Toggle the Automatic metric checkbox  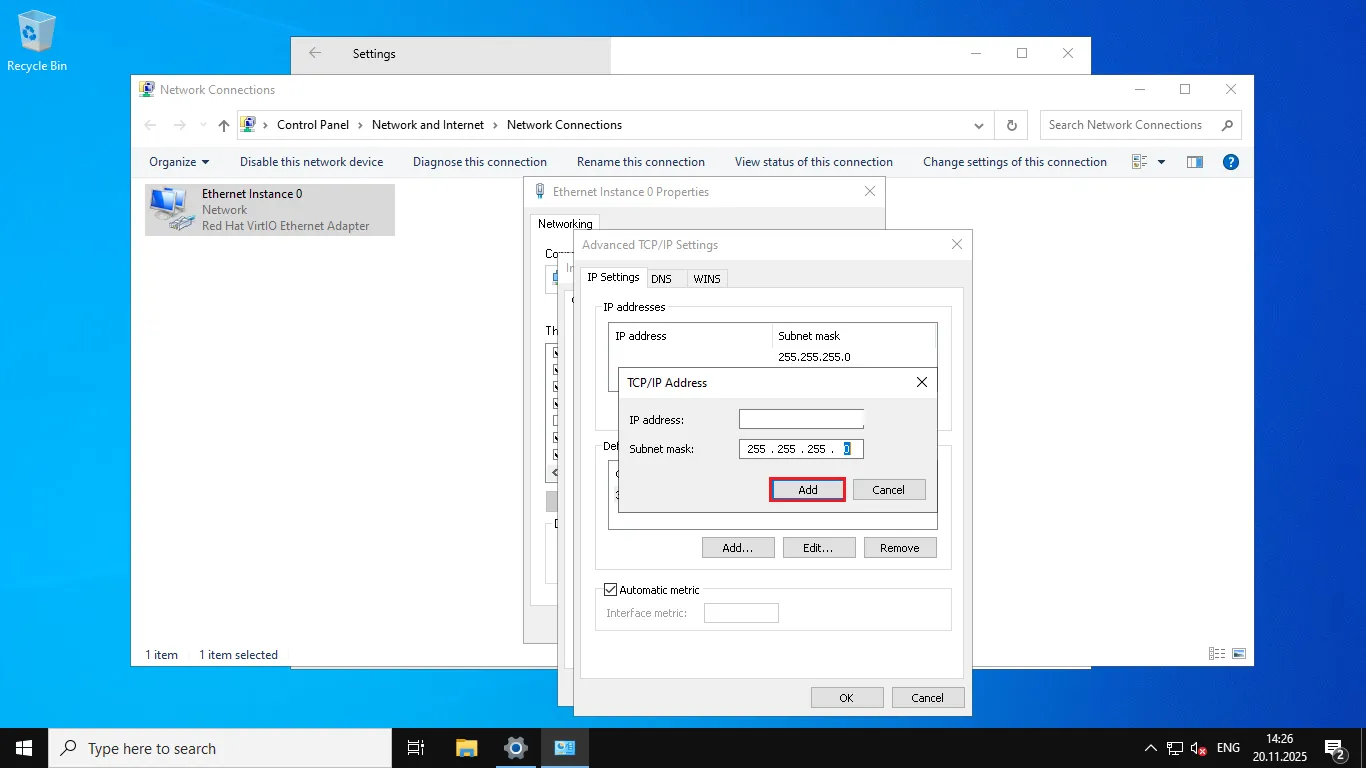coord(611,590)
